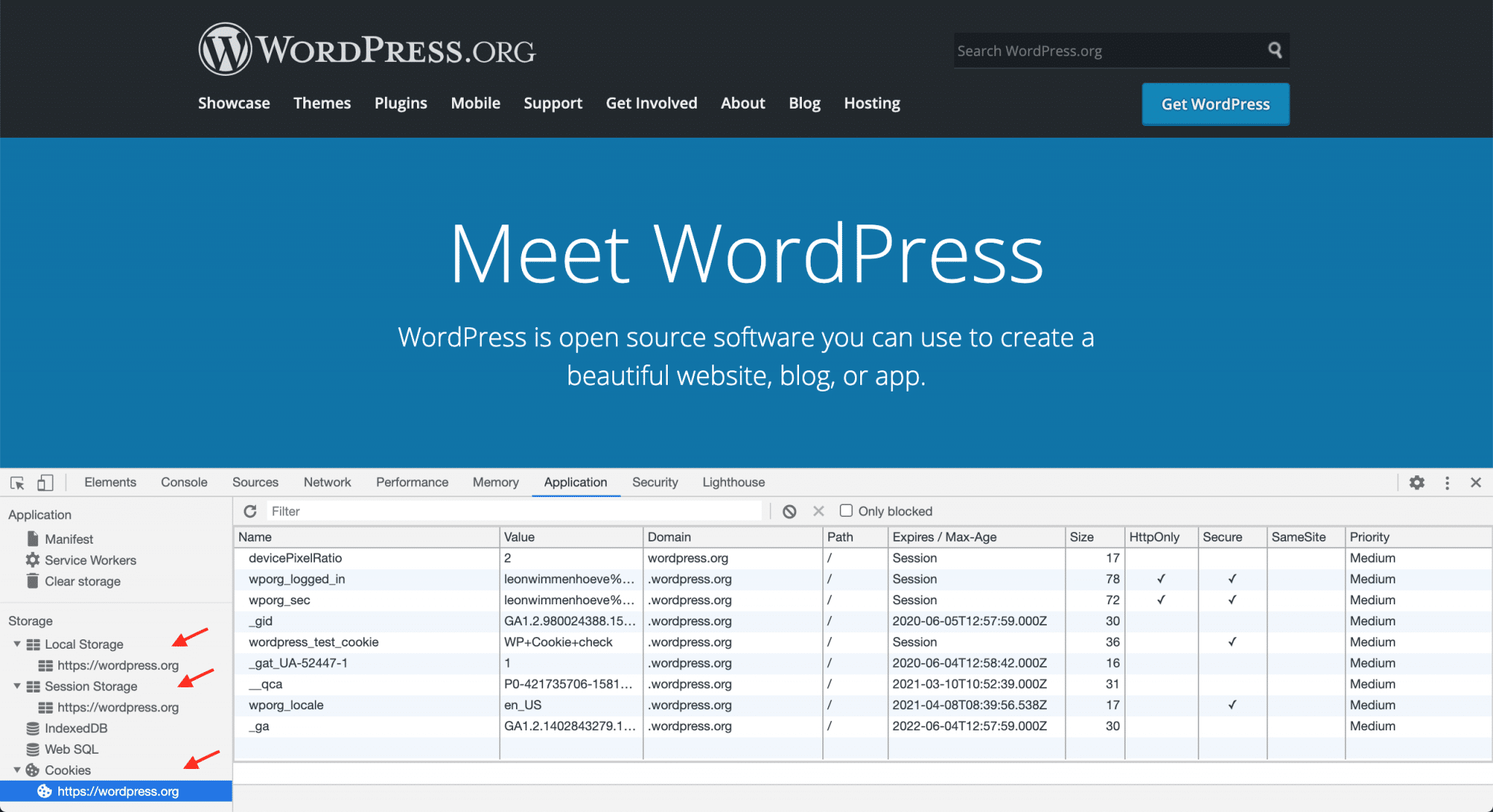Open the Hosting nav link
The width and height of the screenshot is (1493, 812).
872,103
